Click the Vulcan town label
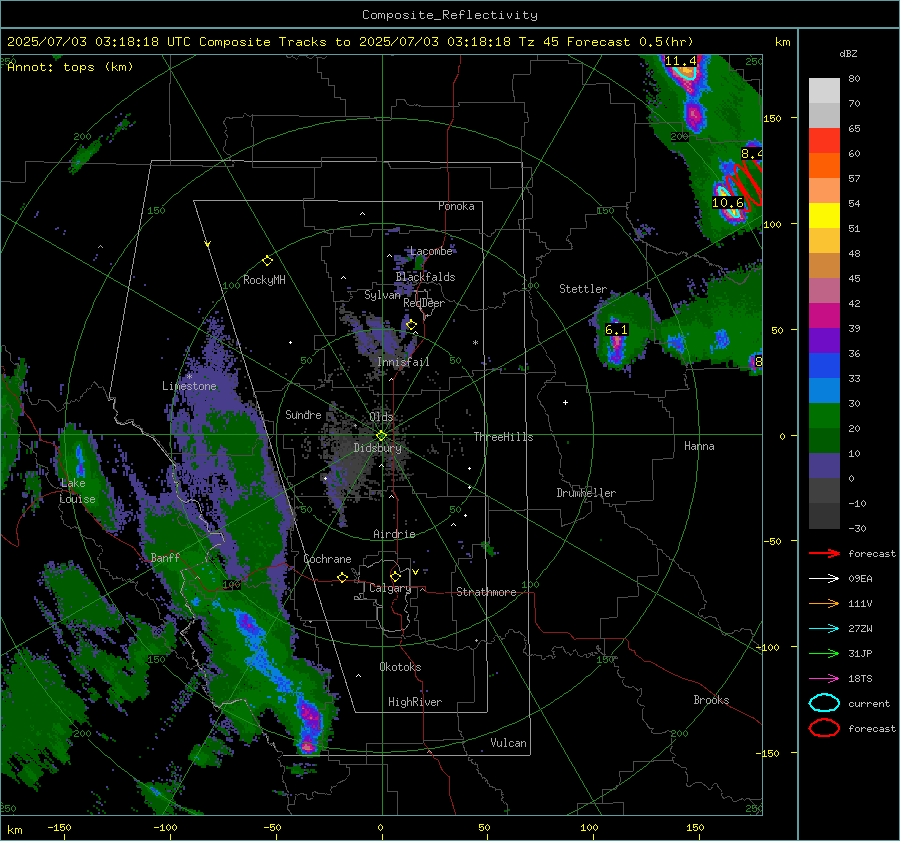The image size is (900, 841). [x=508, y=743]
